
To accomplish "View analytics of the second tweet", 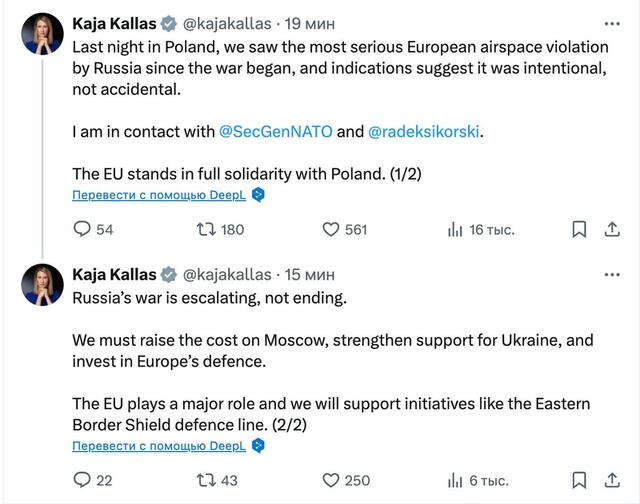I will (456, 481).
